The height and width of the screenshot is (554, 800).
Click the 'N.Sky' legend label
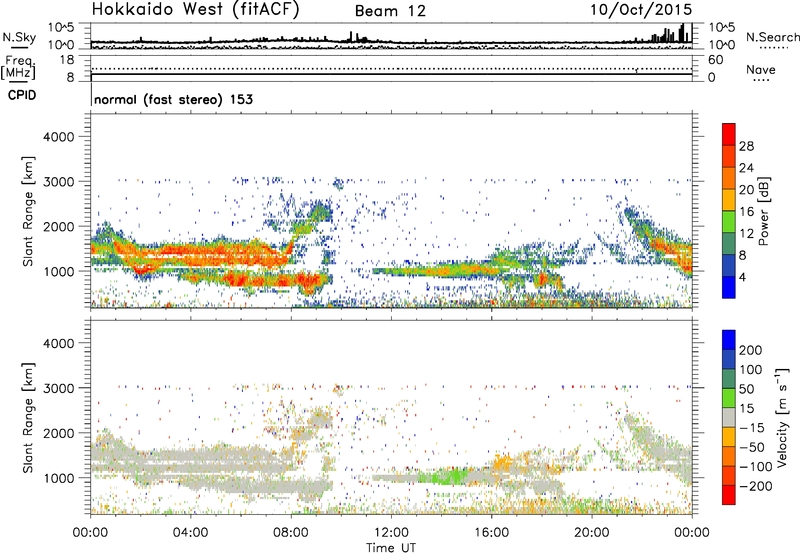[x=19, y=37]
